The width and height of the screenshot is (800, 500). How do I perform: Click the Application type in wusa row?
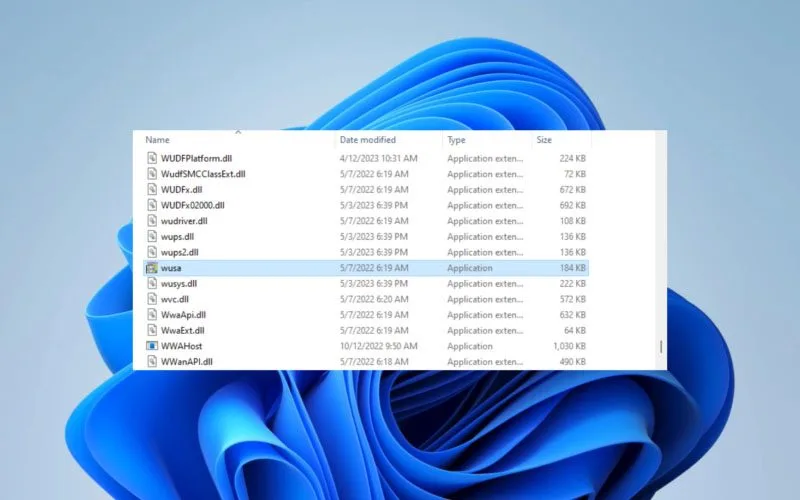coord(470,268)
